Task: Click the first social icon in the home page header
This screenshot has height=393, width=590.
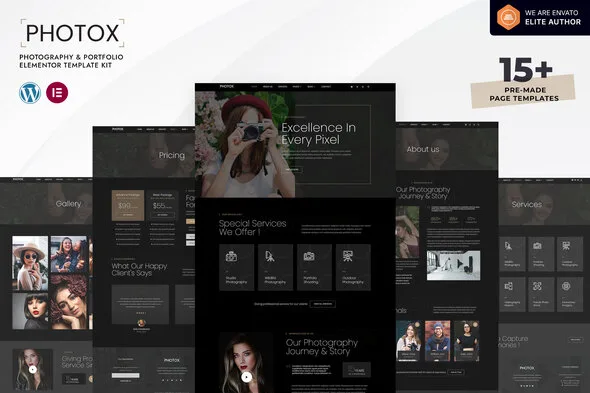Action: 352,87
